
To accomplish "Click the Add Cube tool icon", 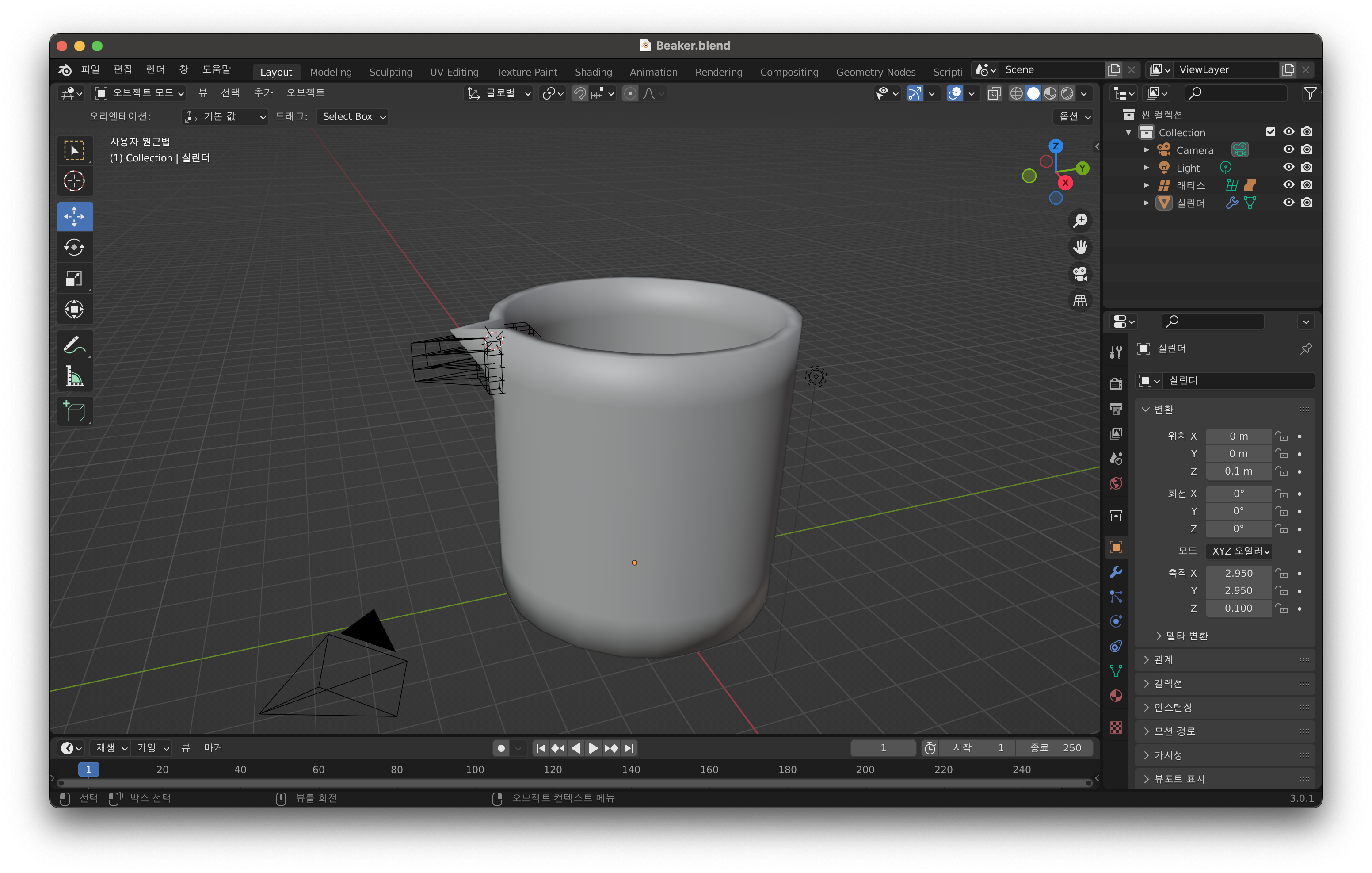I will pos(74,411).
